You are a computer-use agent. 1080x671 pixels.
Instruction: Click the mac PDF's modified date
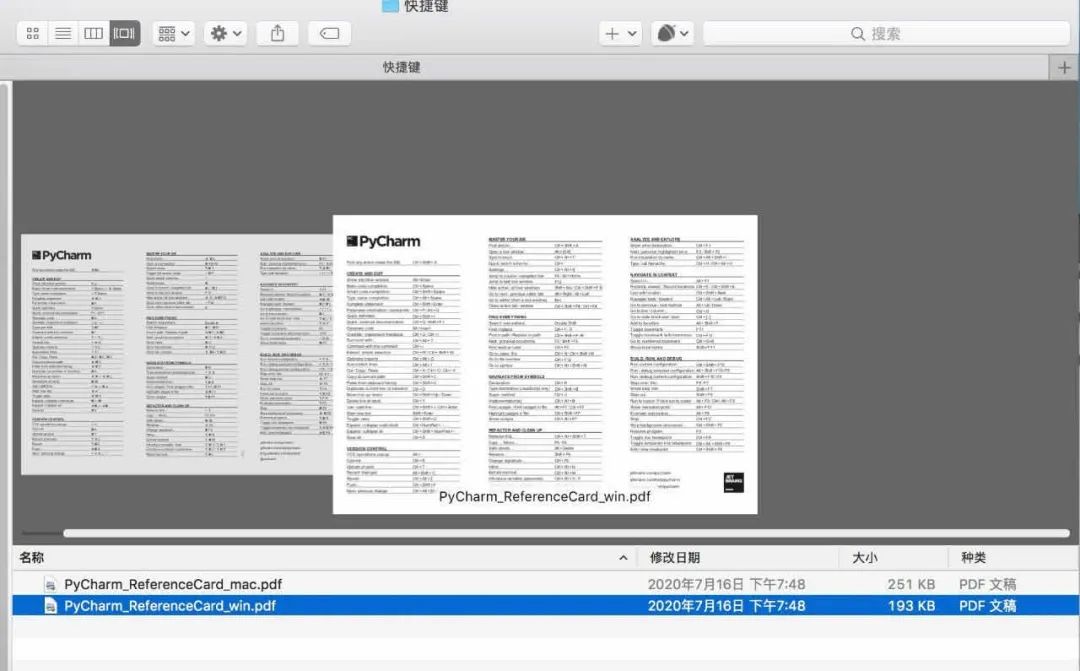point(726,584)
